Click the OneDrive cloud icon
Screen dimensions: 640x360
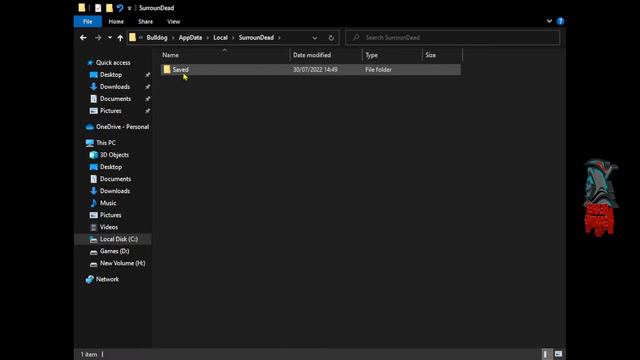89,127
